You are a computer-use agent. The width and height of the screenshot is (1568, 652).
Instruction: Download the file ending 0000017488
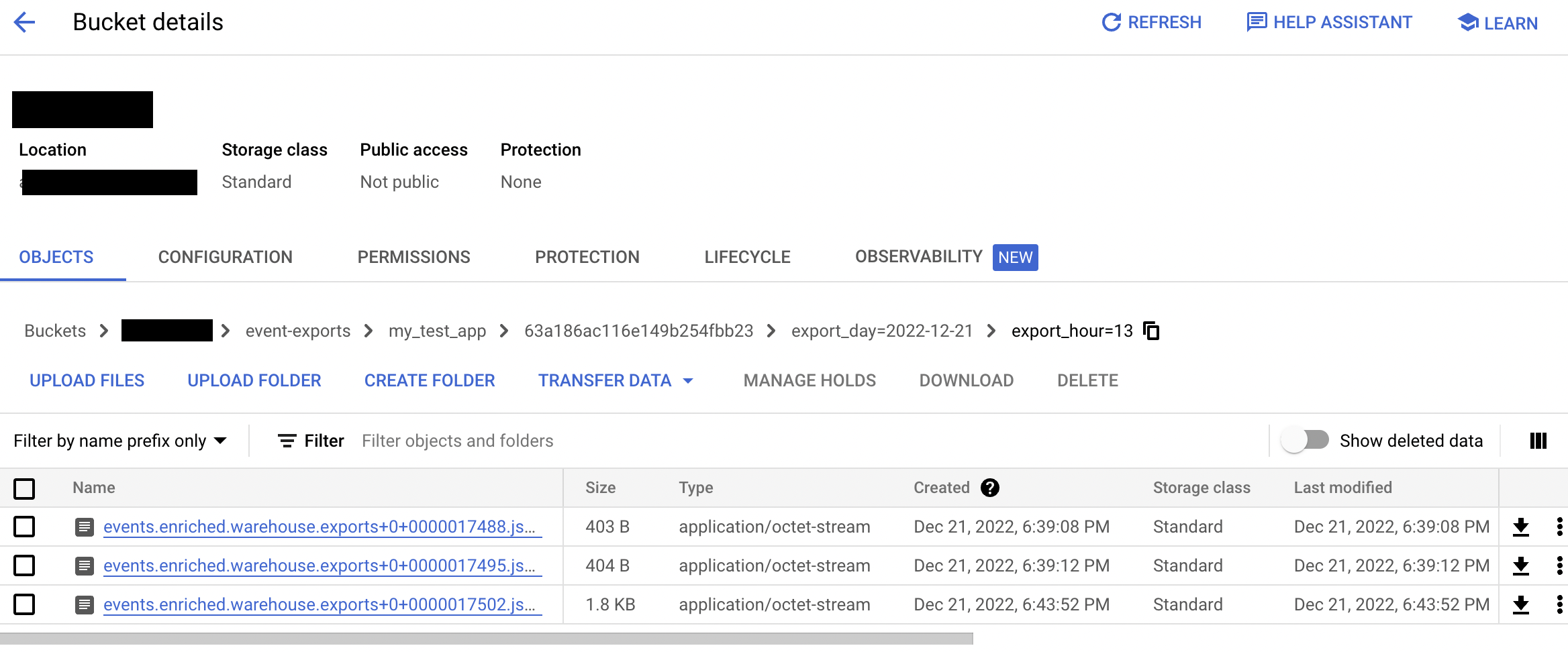pos(1521,527)
